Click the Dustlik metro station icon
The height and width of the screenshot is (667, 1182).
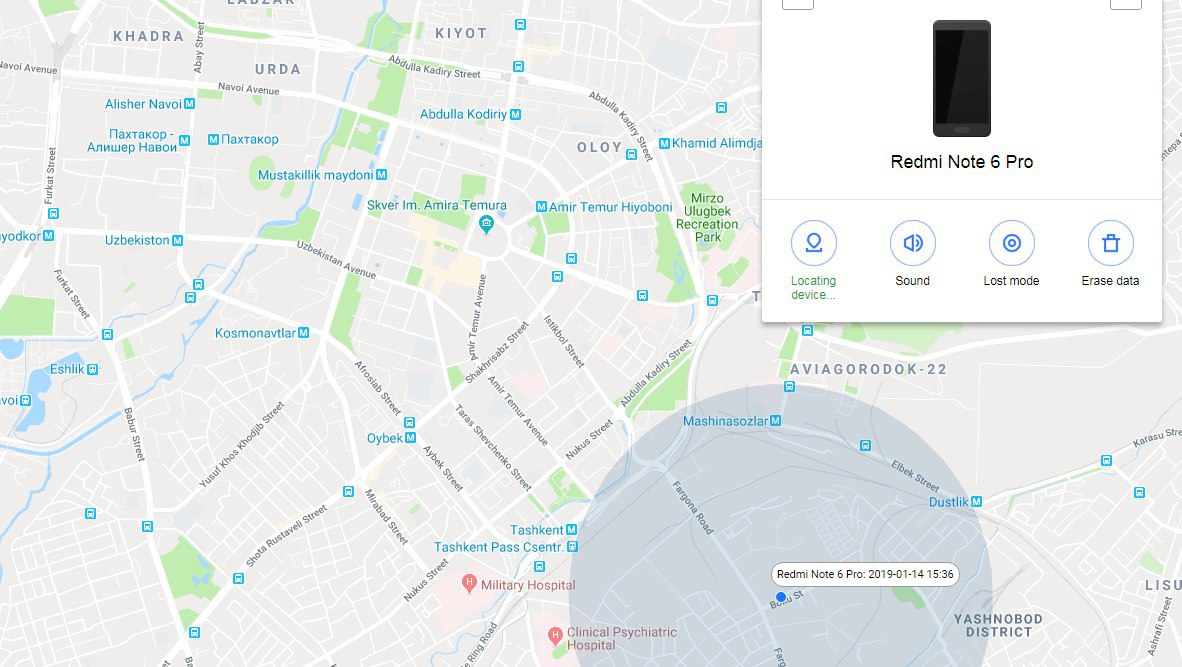tap(977, 502)
